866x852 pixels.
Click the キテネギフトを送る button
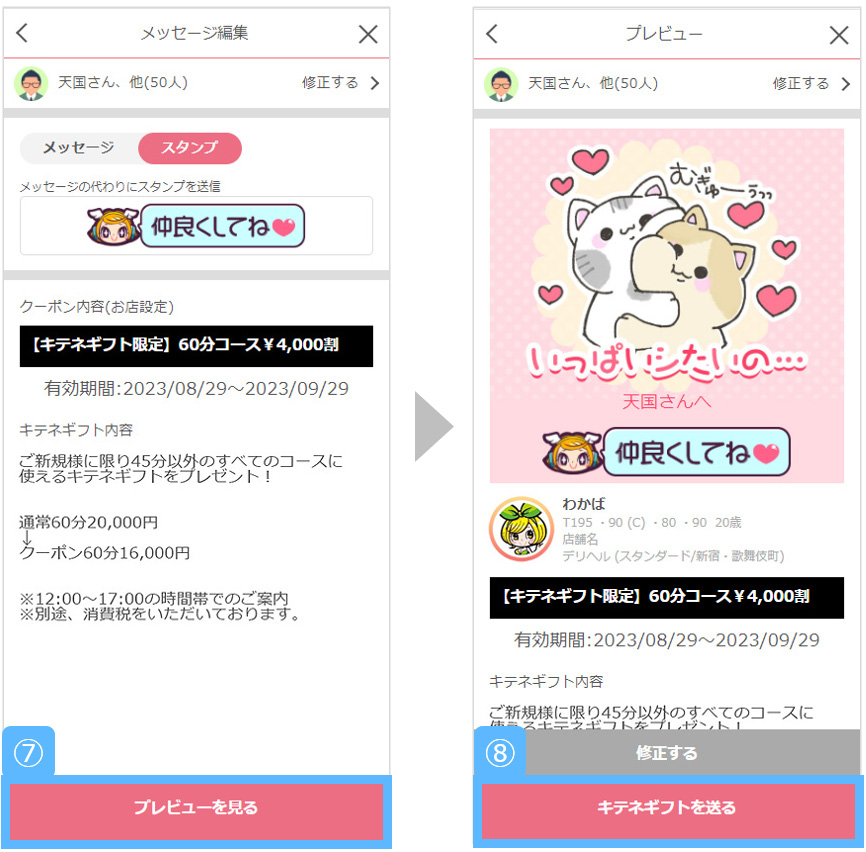point(667,807)
